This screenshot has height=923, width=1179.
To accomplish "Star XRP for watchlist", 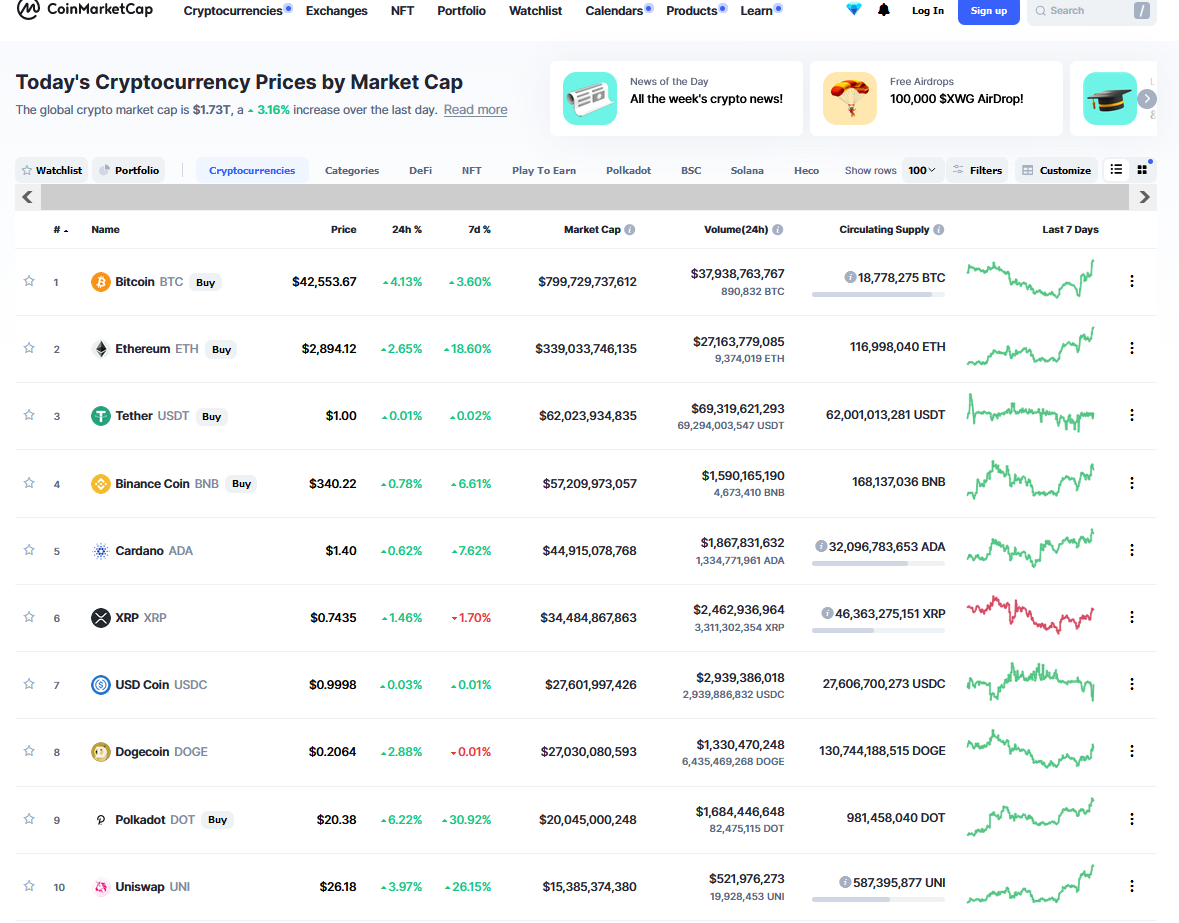I will (x=29, y=617).
